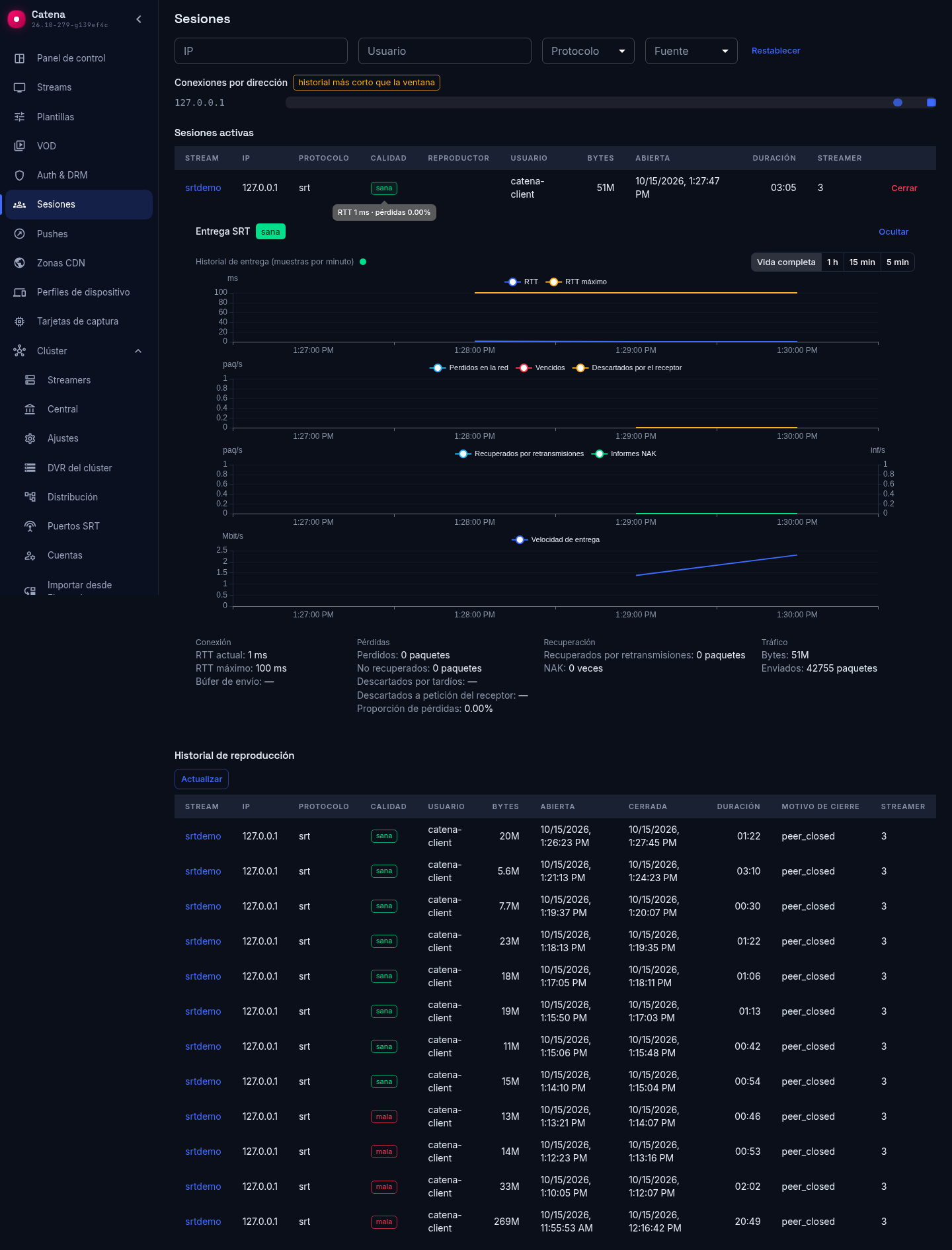Toggle the Informes NAK legend series
The height and width of the screenshot is (1250, 952).
(624, 453)
